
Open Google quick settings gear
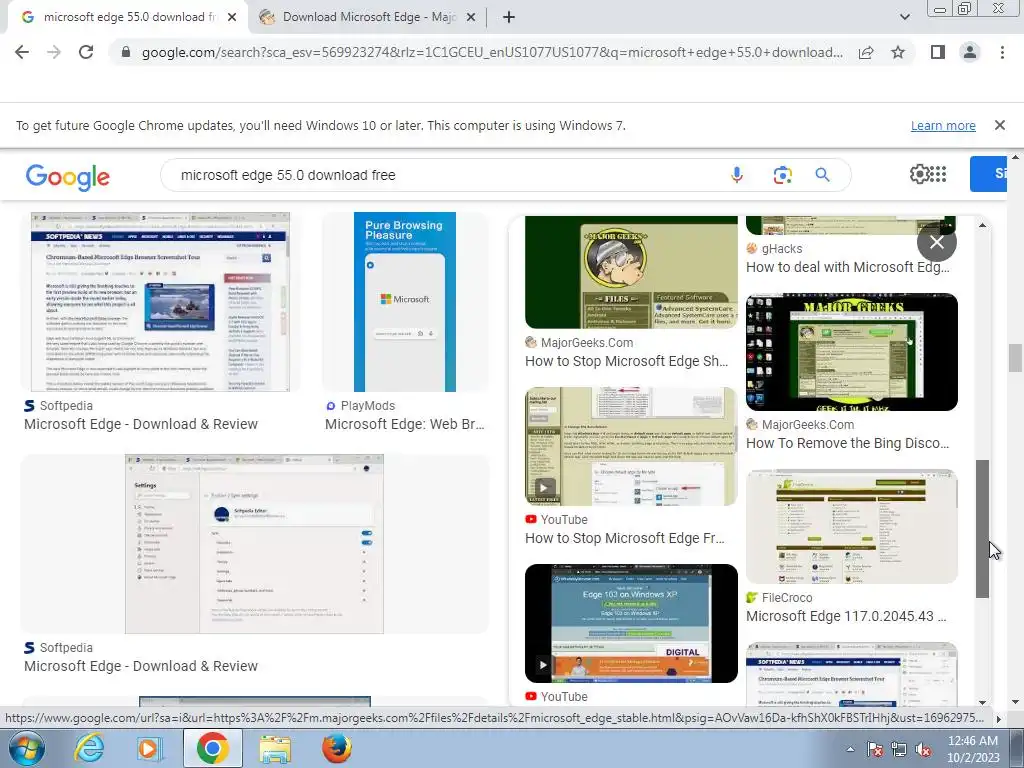coord(919,174)
